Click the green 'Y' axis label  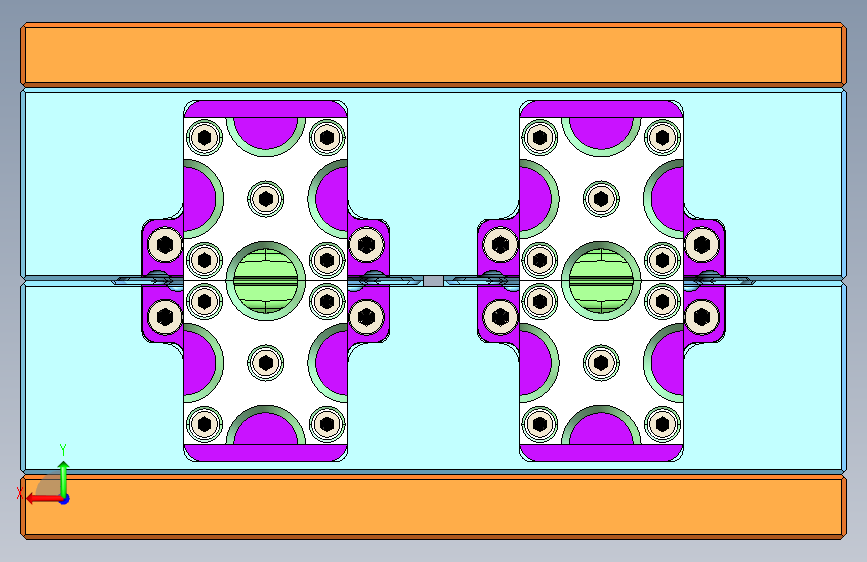coord(63,450)
